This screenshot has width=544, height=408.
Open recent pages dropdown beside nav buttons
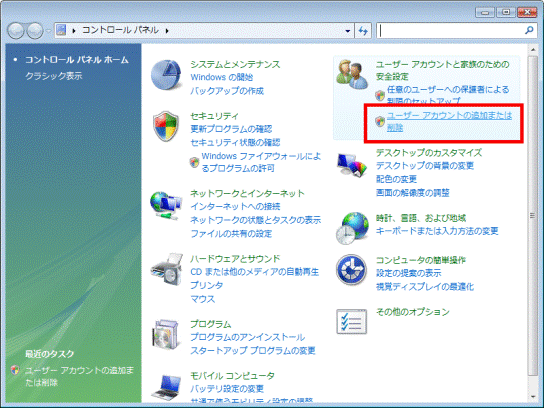click(x=48, y=31)
